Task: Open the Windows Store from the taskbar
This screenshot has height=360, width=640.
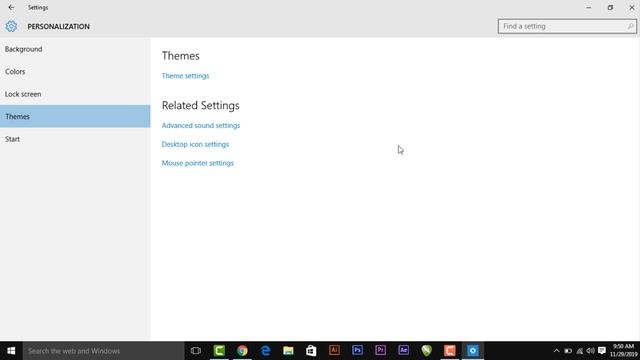Action: point(311,351)
